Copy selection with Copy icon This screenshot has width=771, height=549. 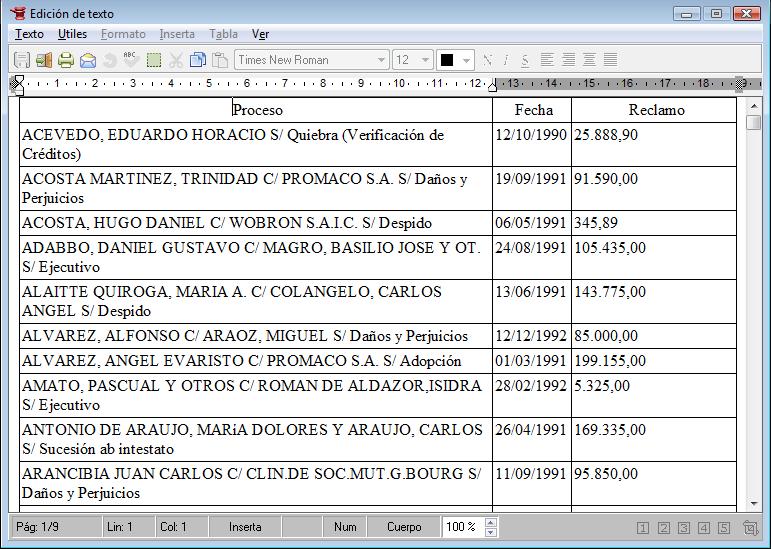click(198, 60)
